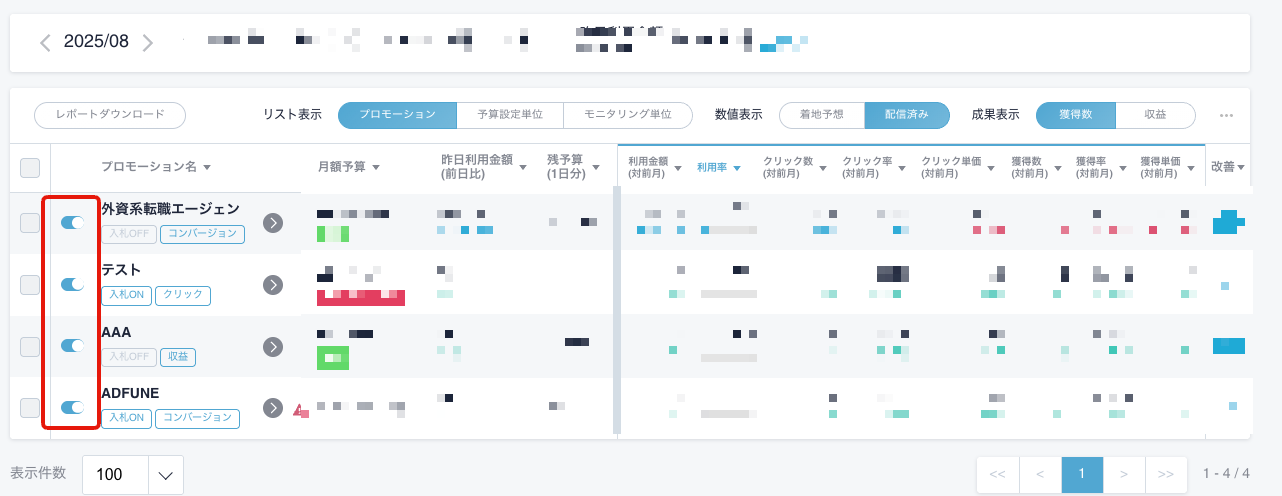Sort by 昨日利用金額 column header

(484, 167)
